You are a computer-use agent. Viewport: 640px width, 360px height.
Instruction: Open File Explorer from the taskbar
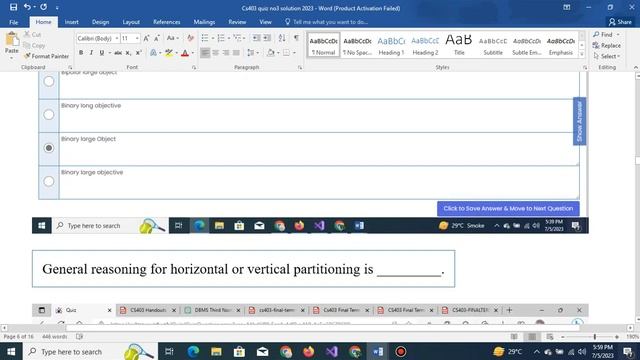point(216,351)
